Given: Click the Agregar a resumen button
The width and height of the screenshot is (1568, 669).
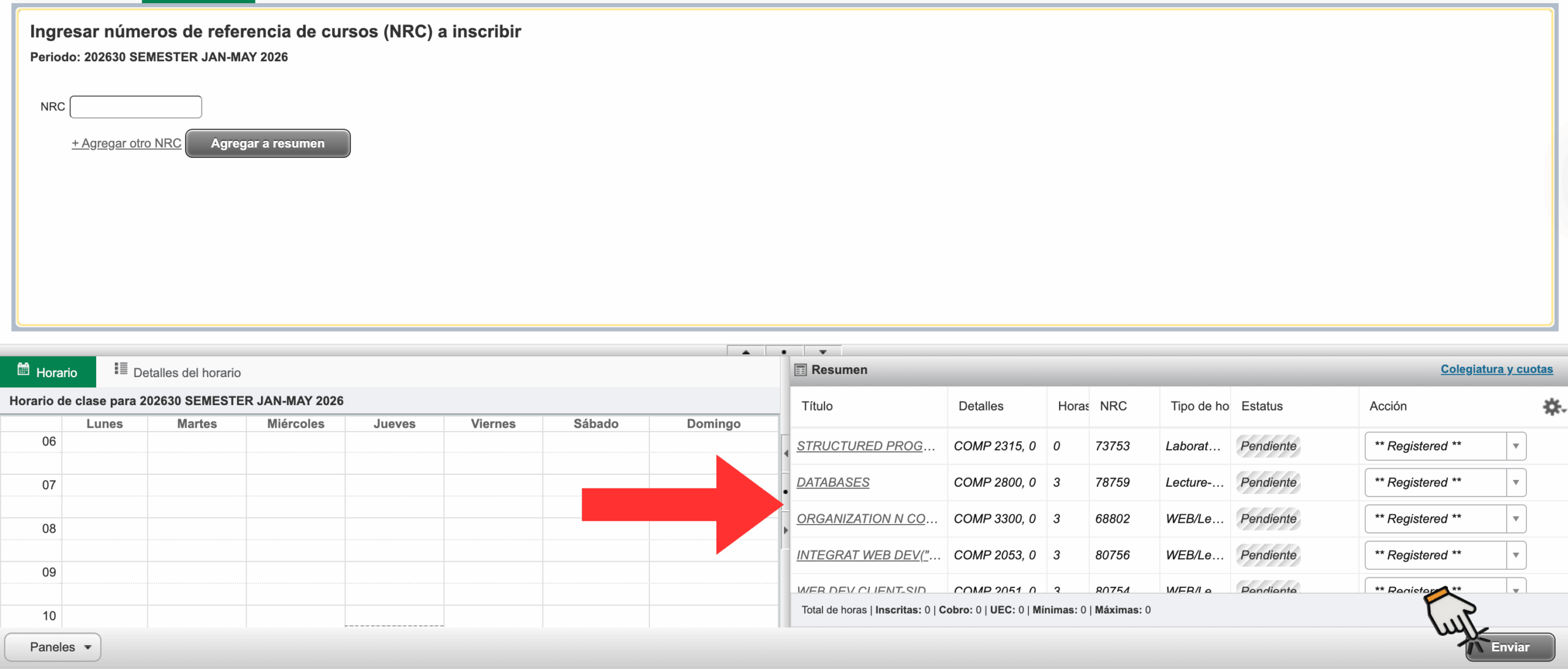Looking at the screenshot, I should coord(268,143).
